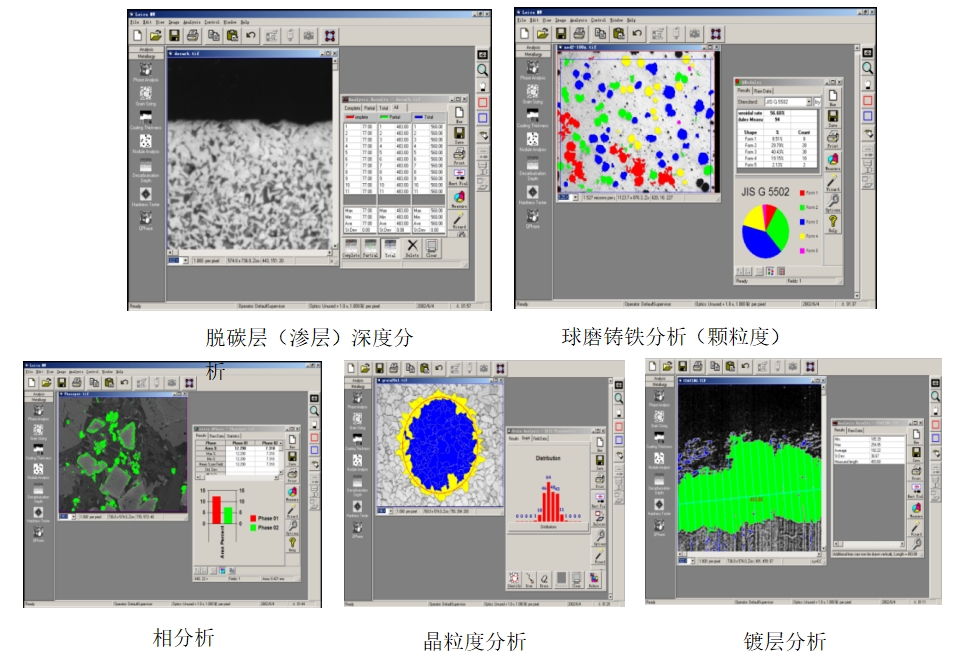
Task: Open zoom dropdown under the colored nodule image
Action: coord(576,197)
